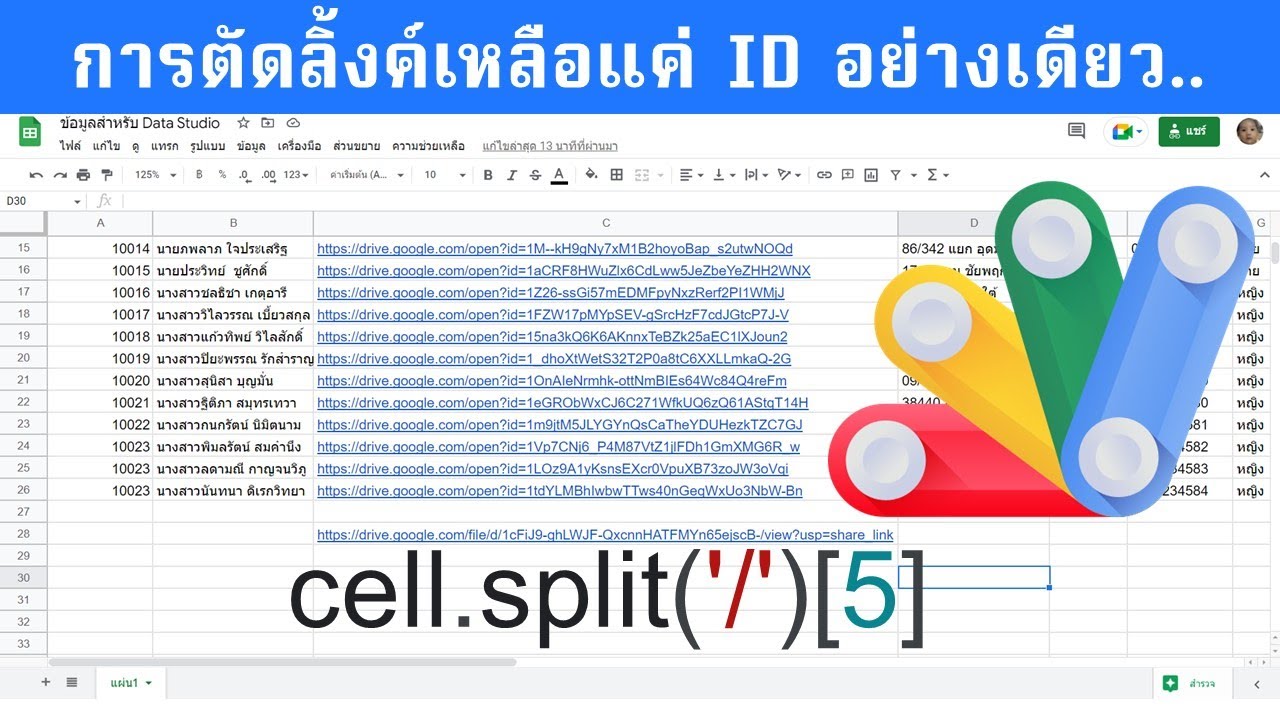Undo the last action
This screenshot has height=720, width=1280.
tap(36, 175)
